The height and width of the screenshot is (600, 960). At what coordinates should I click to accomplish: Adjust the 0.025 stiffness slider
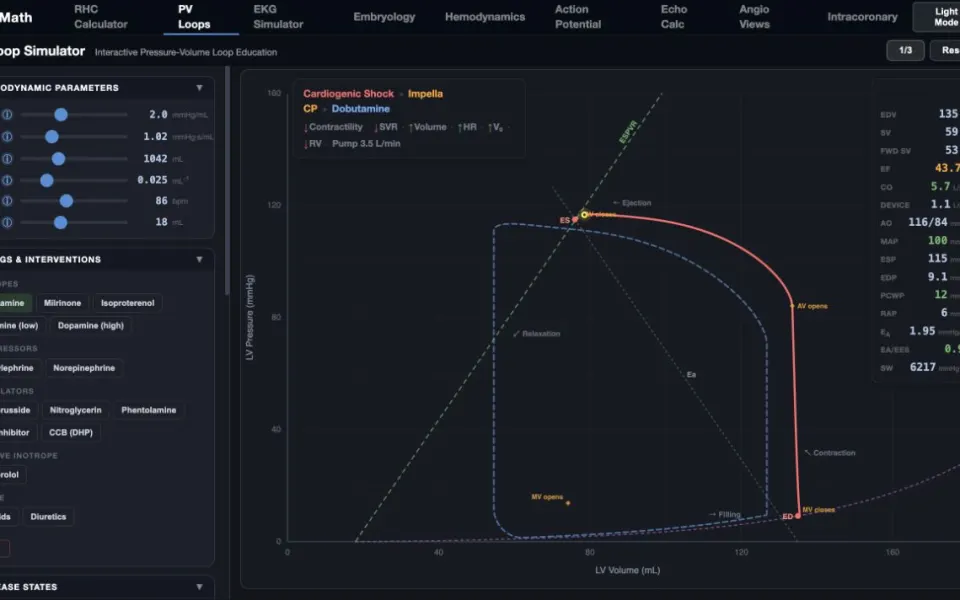[x=73, y=180]
